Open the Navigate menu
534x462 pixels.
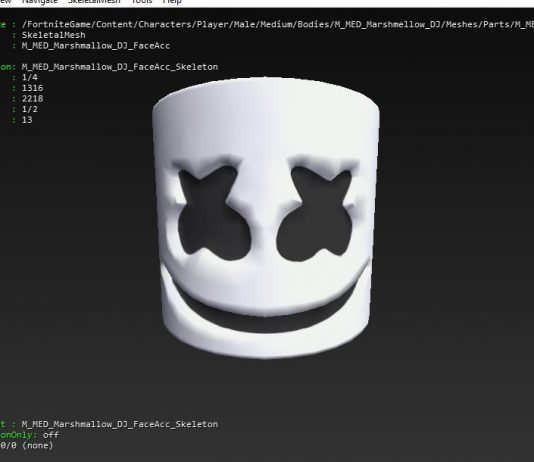(40, 2)
